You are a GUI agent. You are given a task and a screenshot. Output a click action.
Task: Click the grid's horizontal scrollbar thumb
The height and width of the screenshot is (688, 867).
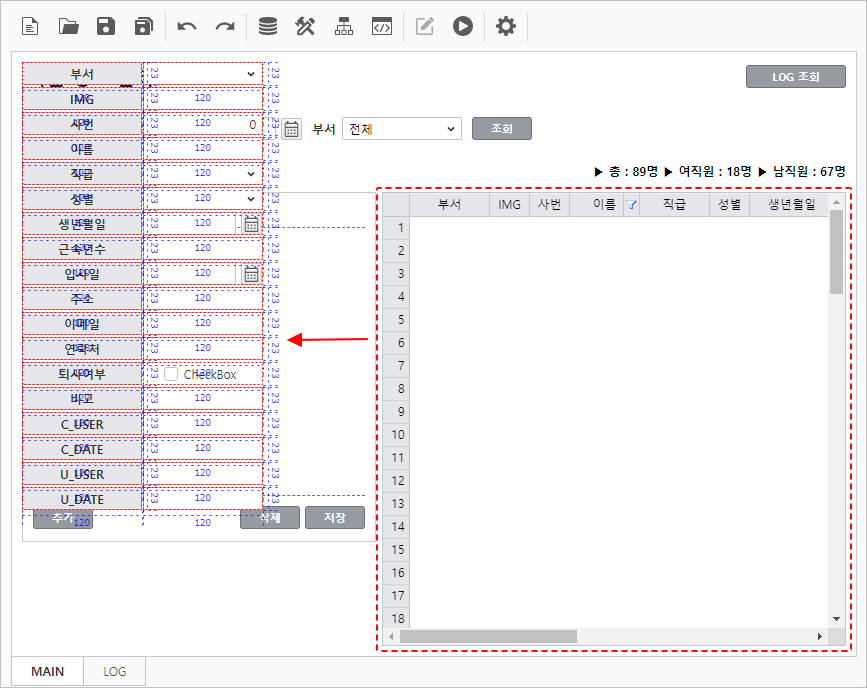pos(488,636)
